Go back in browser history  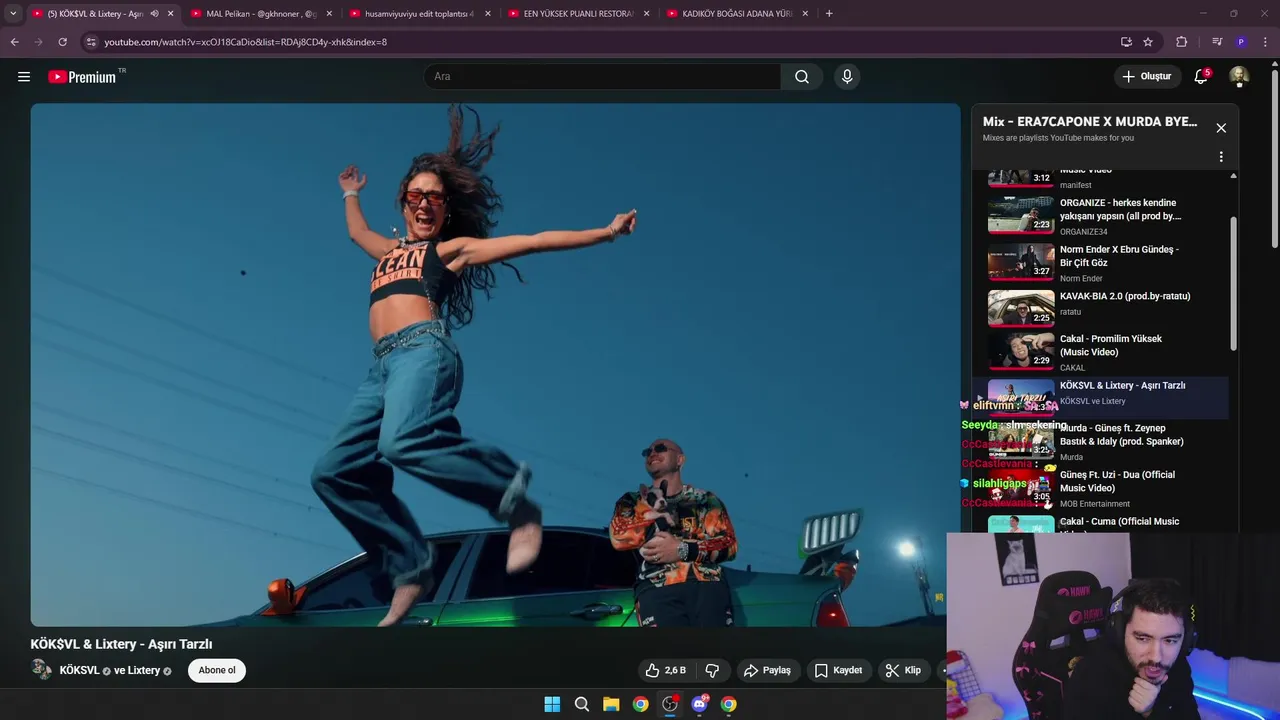click(14, 42)
